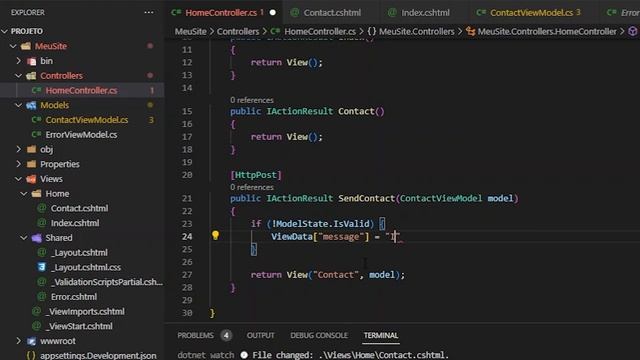Open _ViewImports.cshtml file
Image resolution: width=640 pixels, height=360 pixels.
pos(85,311)
